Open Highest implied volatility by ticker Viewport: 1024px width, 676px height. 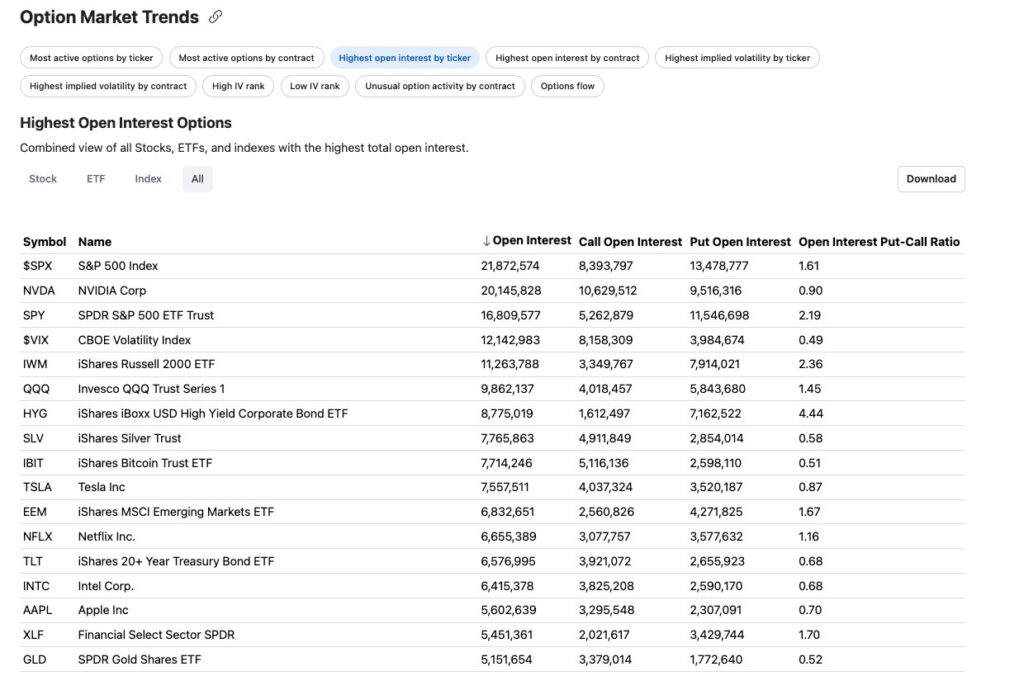pyautogui.click(x=737, y=58)
